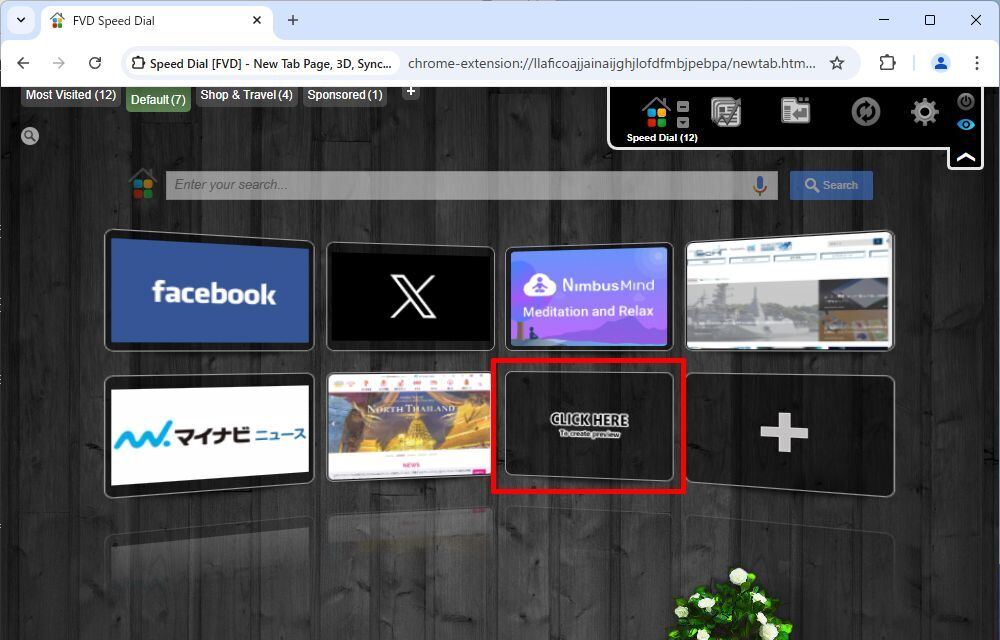
Task: Open the NimbusMind Meditation and Relax dial
Action: tap(589, 296)
